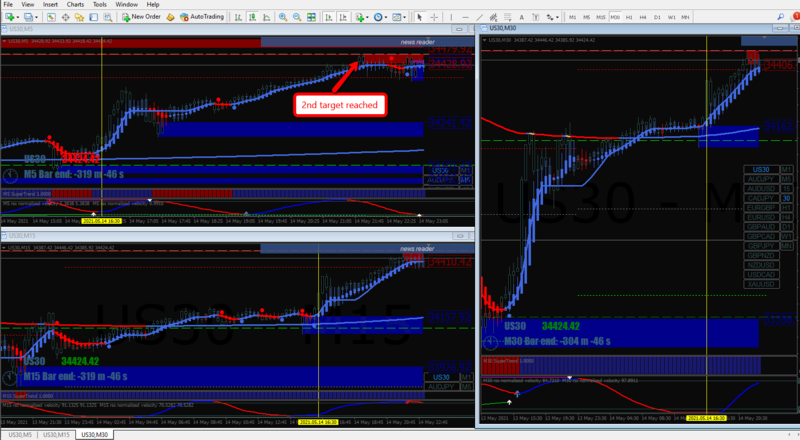
Task: Switch to the US30,M5 chart tab
Action: click(x=20, y=435)
